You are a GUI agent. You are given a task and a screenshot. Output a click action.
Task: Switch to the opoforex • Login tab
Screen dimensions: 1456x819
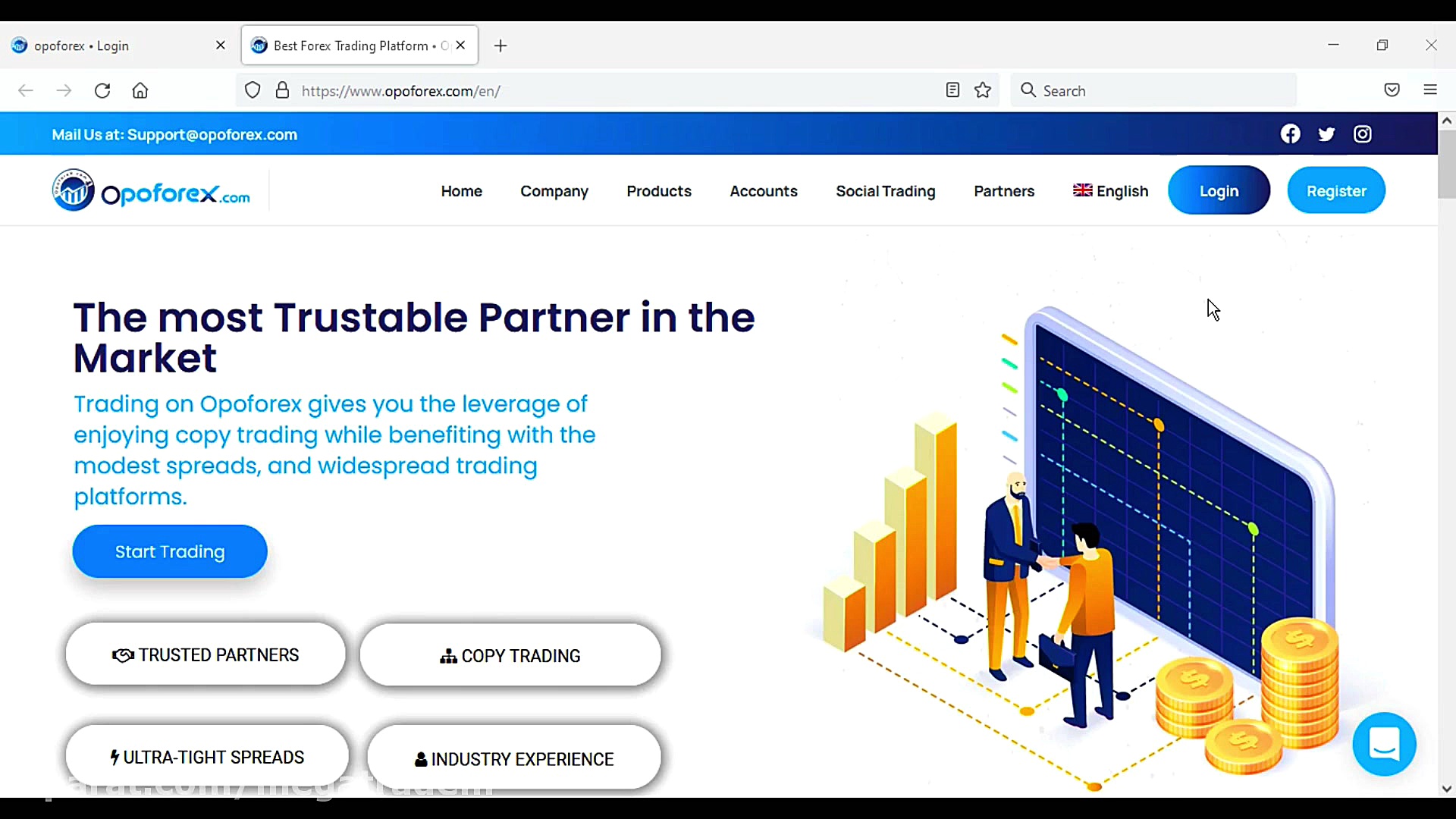(x=118, y=45)
